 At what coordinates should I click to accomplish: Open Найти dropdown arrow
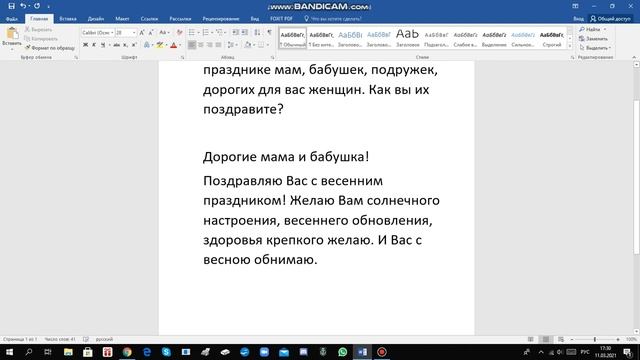[605, 29]
